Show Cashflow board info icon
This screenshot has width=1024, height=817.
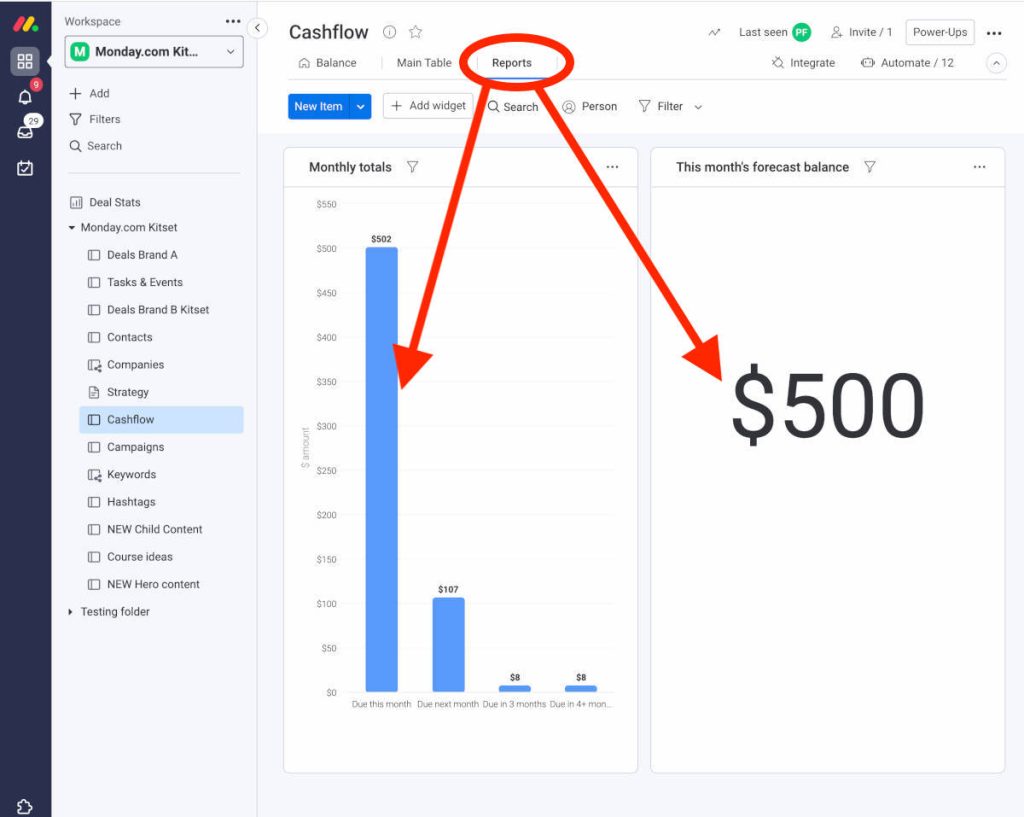390,32
